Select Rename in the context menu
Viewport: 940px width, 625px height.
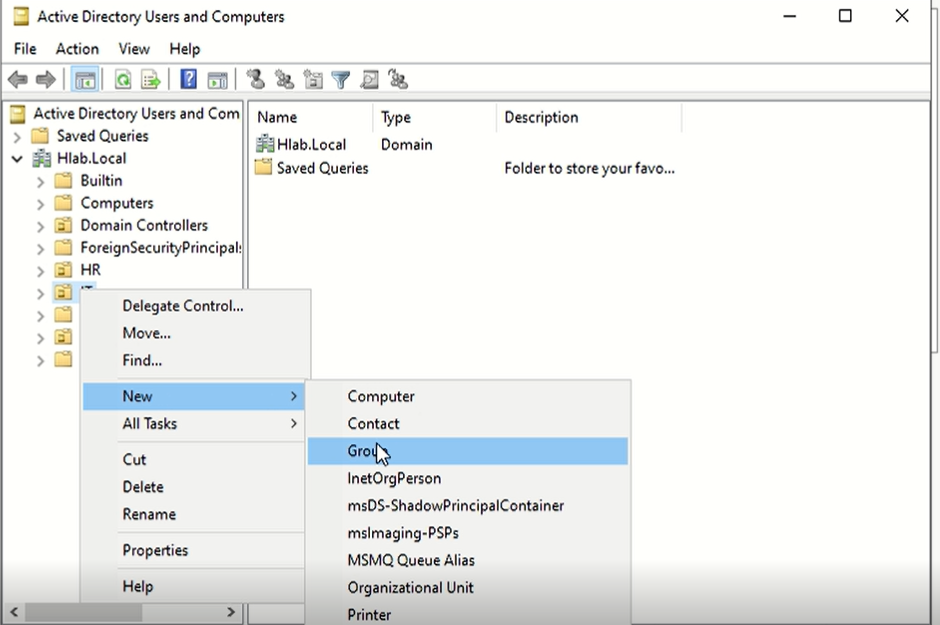195,514
